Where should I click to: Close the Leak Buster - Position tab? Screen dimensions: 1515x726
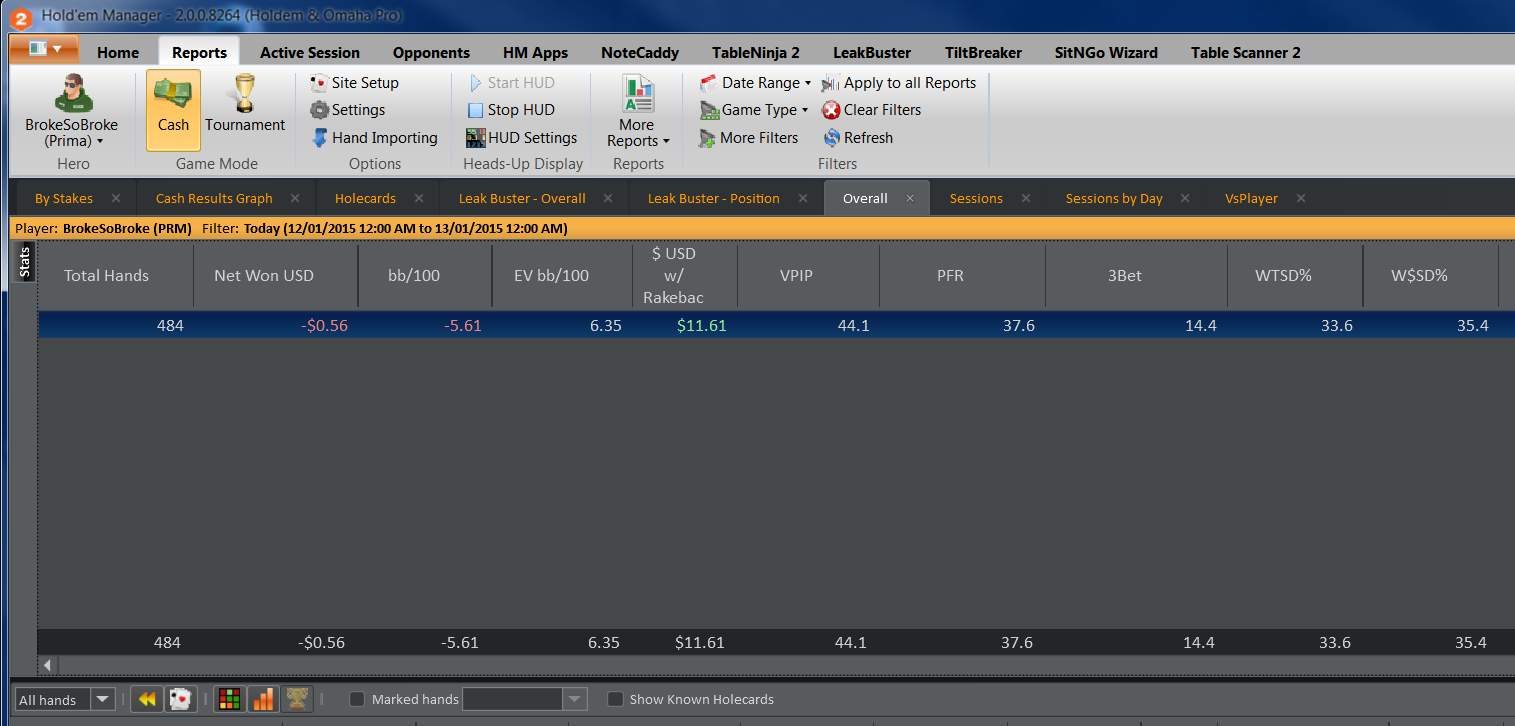tap(802, 198)
